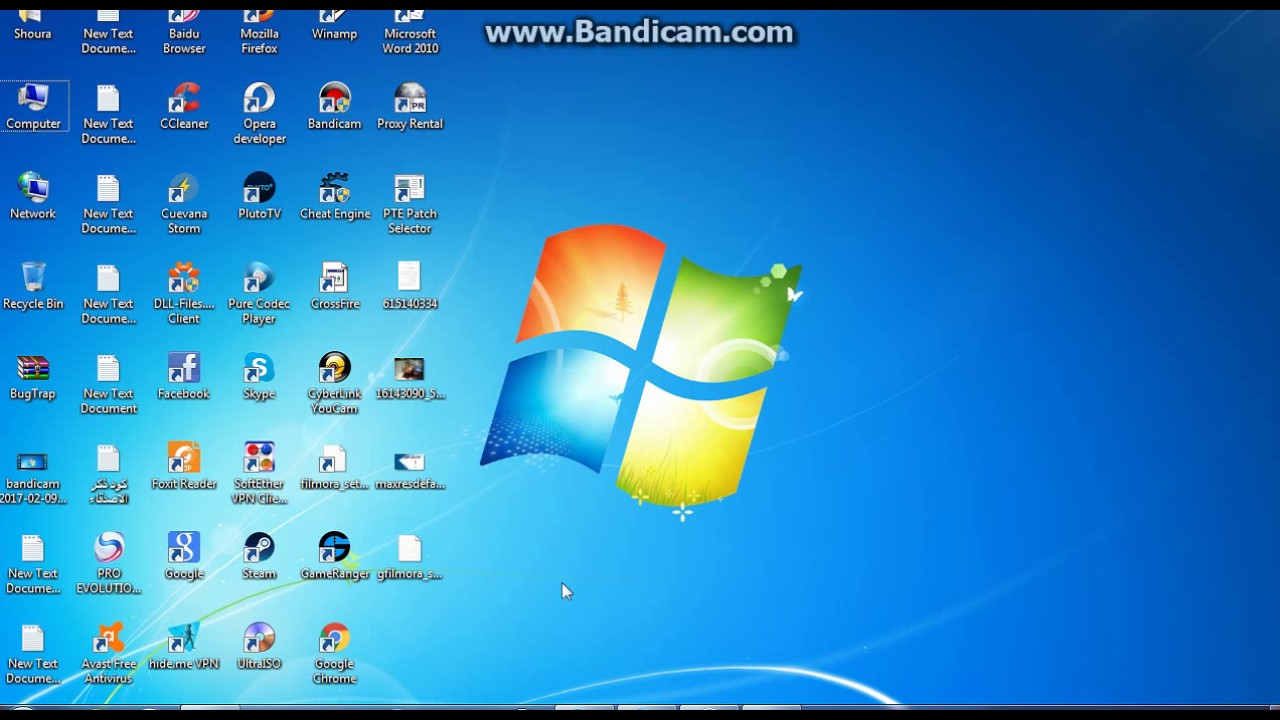Select file labeled exactly 'New Text Document'
Screen dimensions: 1280x720
tap(108, 384)
